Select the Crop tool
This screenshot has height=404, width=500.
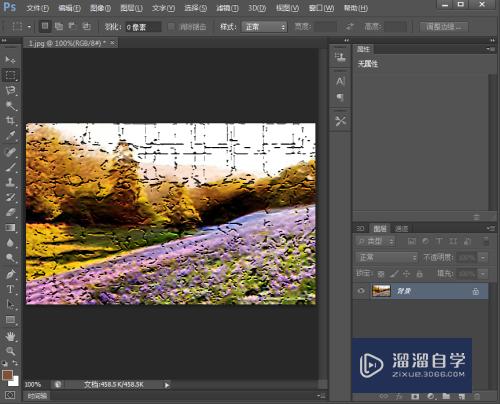[x=10, y=120]
